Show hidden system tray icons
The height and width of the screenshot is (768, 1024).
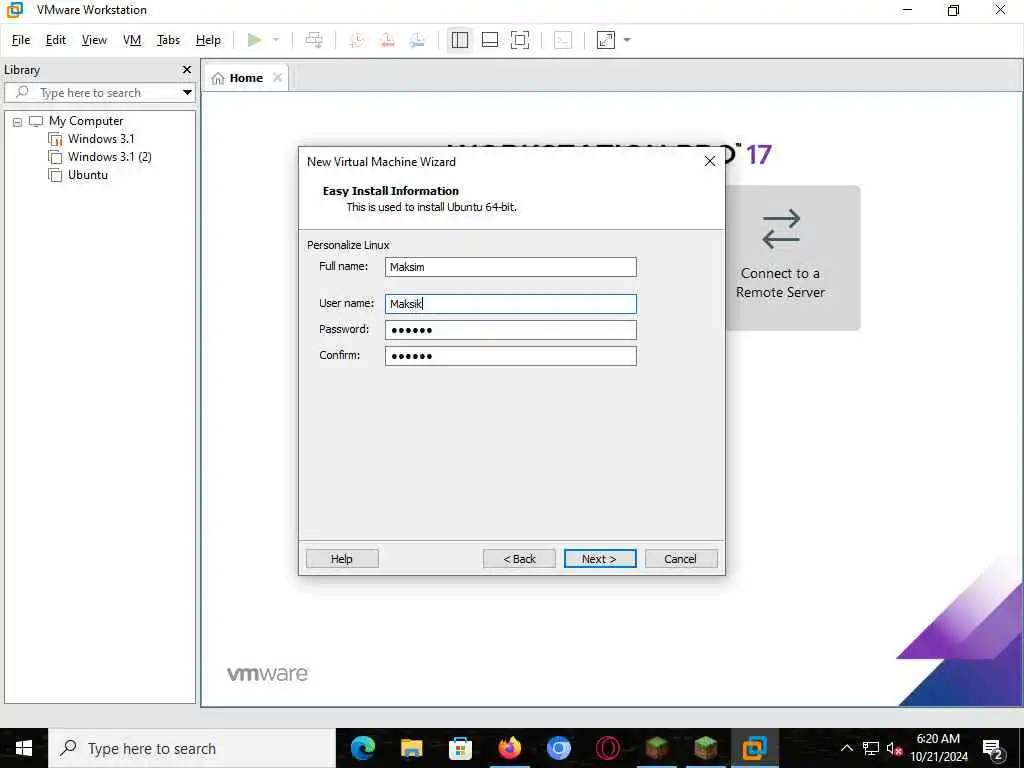[x=846, y=748]
